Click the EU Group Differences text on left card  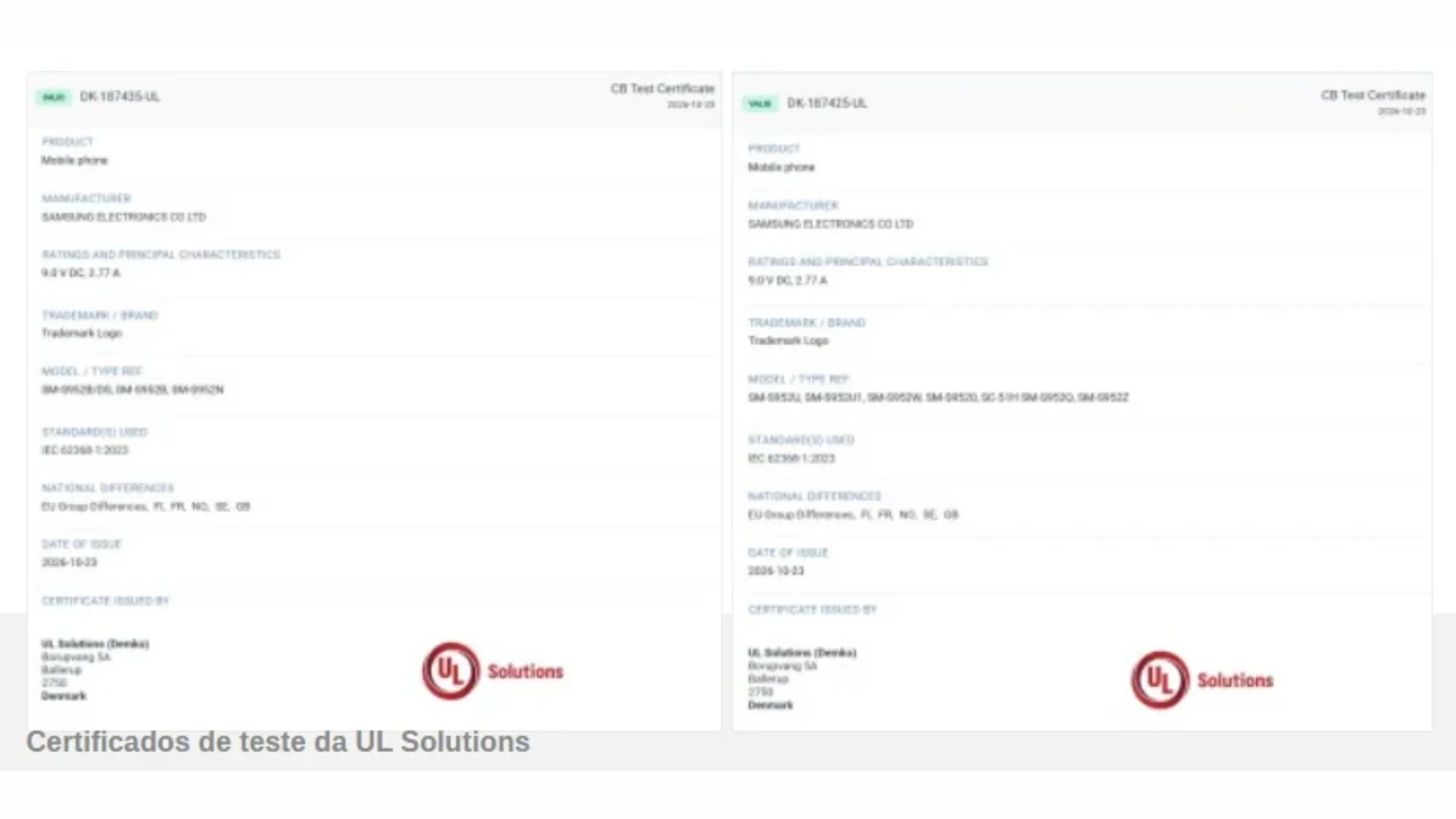pos(146,507)
